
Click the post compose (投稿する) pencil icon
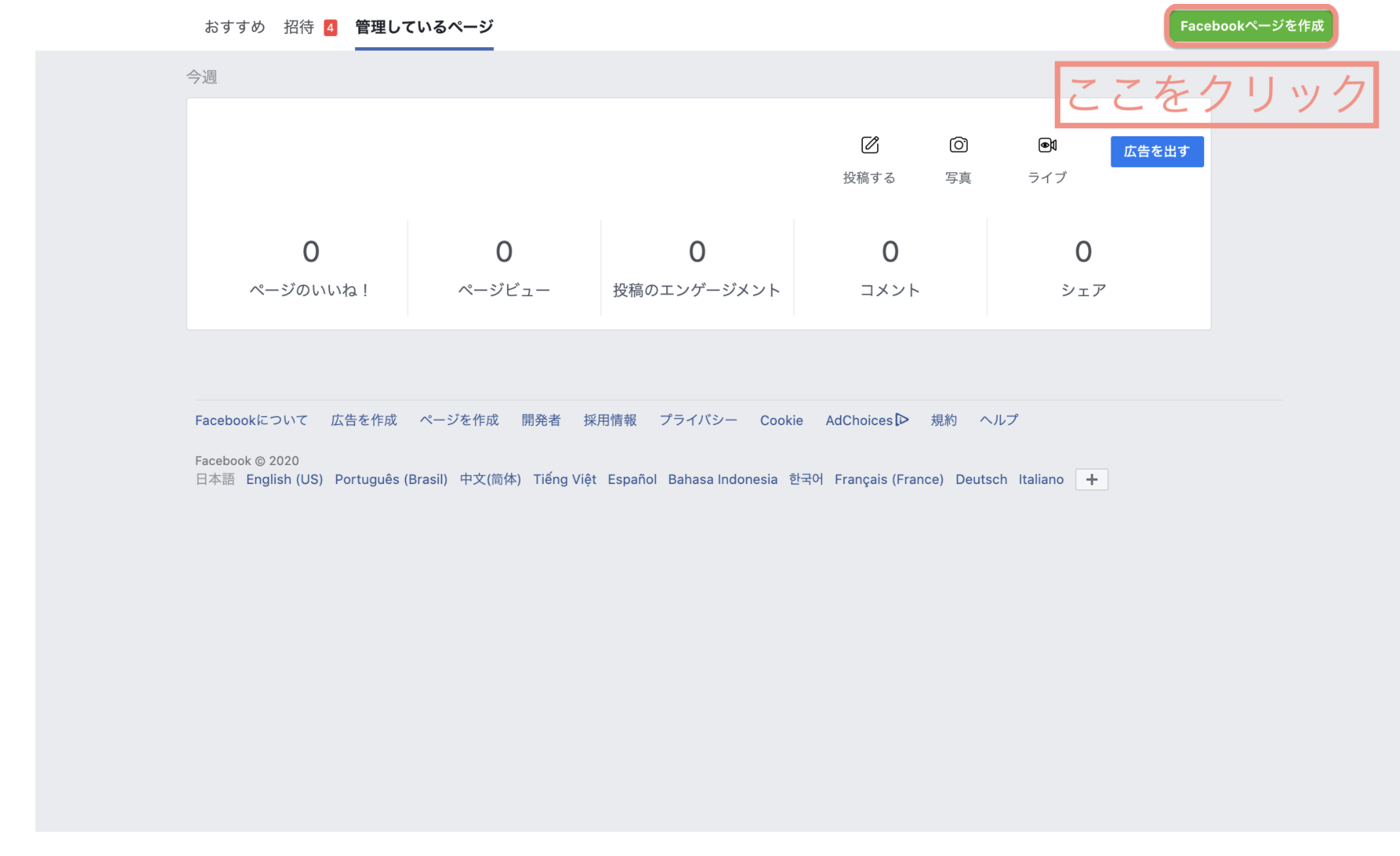869,145
